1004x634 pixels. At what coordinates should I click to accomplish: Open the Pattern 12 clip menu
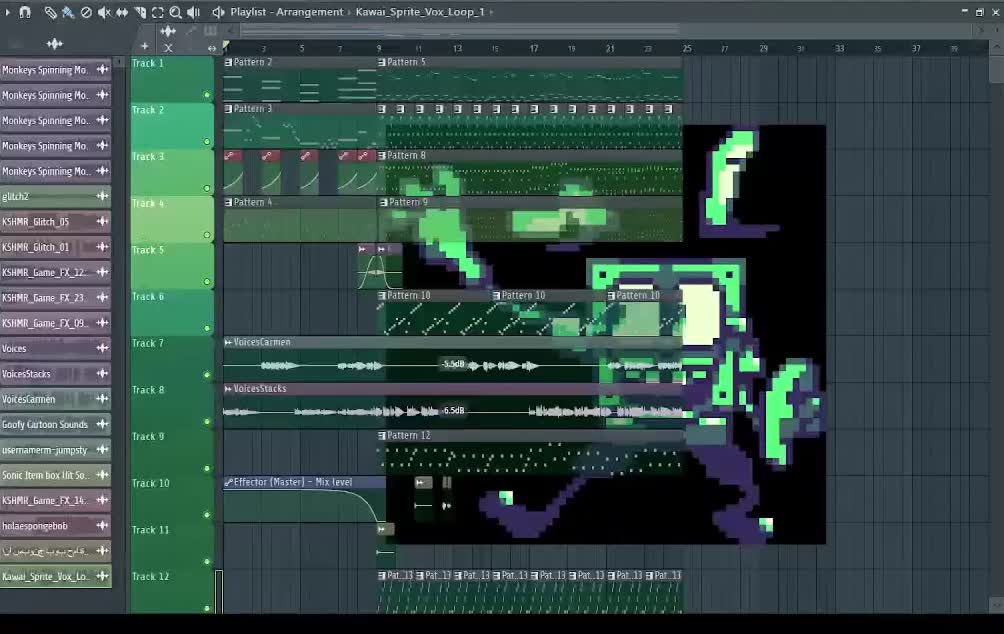click(382, 435)
